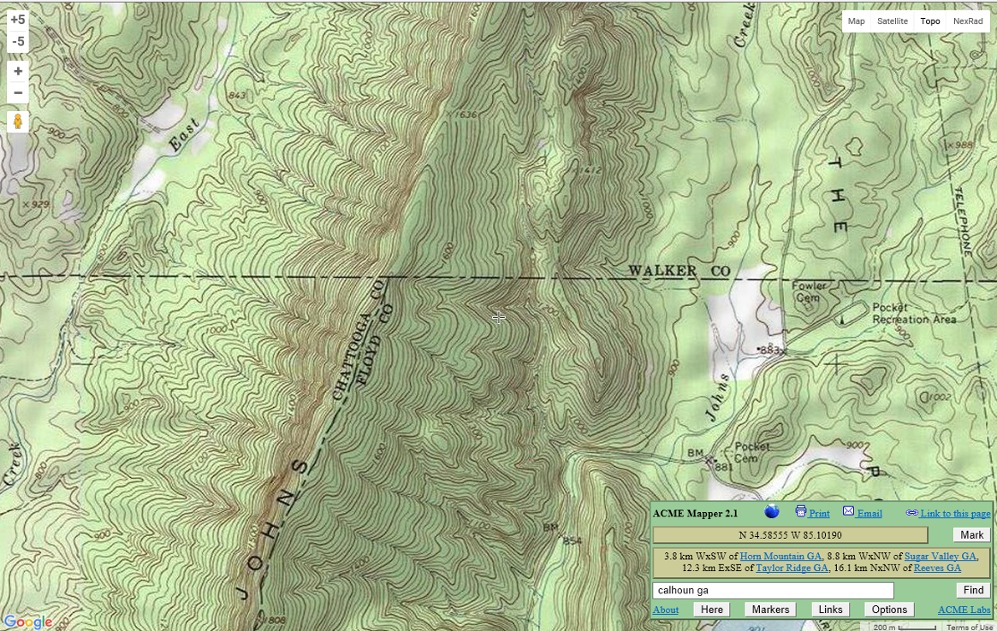Click 'Pocket Recreation Area' map label
997x631 pixels.
(914, 314)
